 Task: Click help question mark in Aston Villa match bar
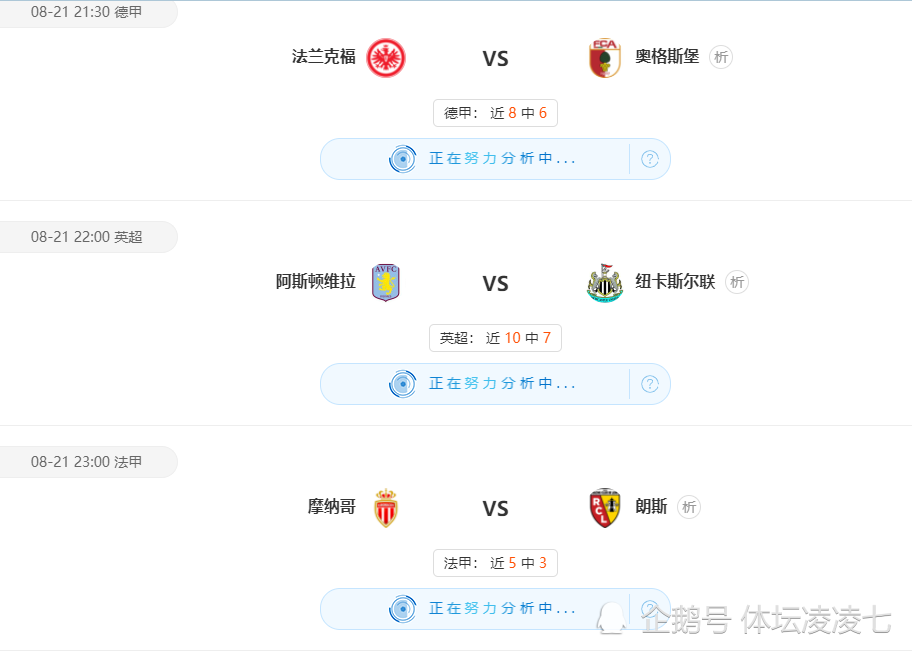(x=650, y=384)
